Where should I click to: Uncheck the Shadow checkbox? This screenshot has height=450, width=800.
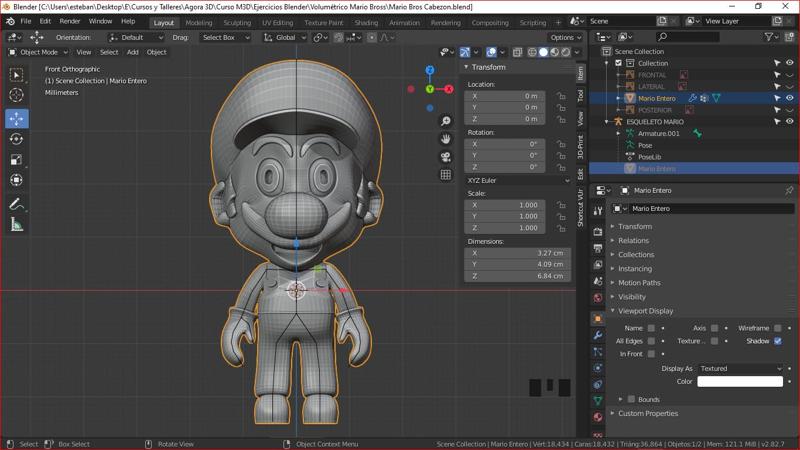click(778, 341)
